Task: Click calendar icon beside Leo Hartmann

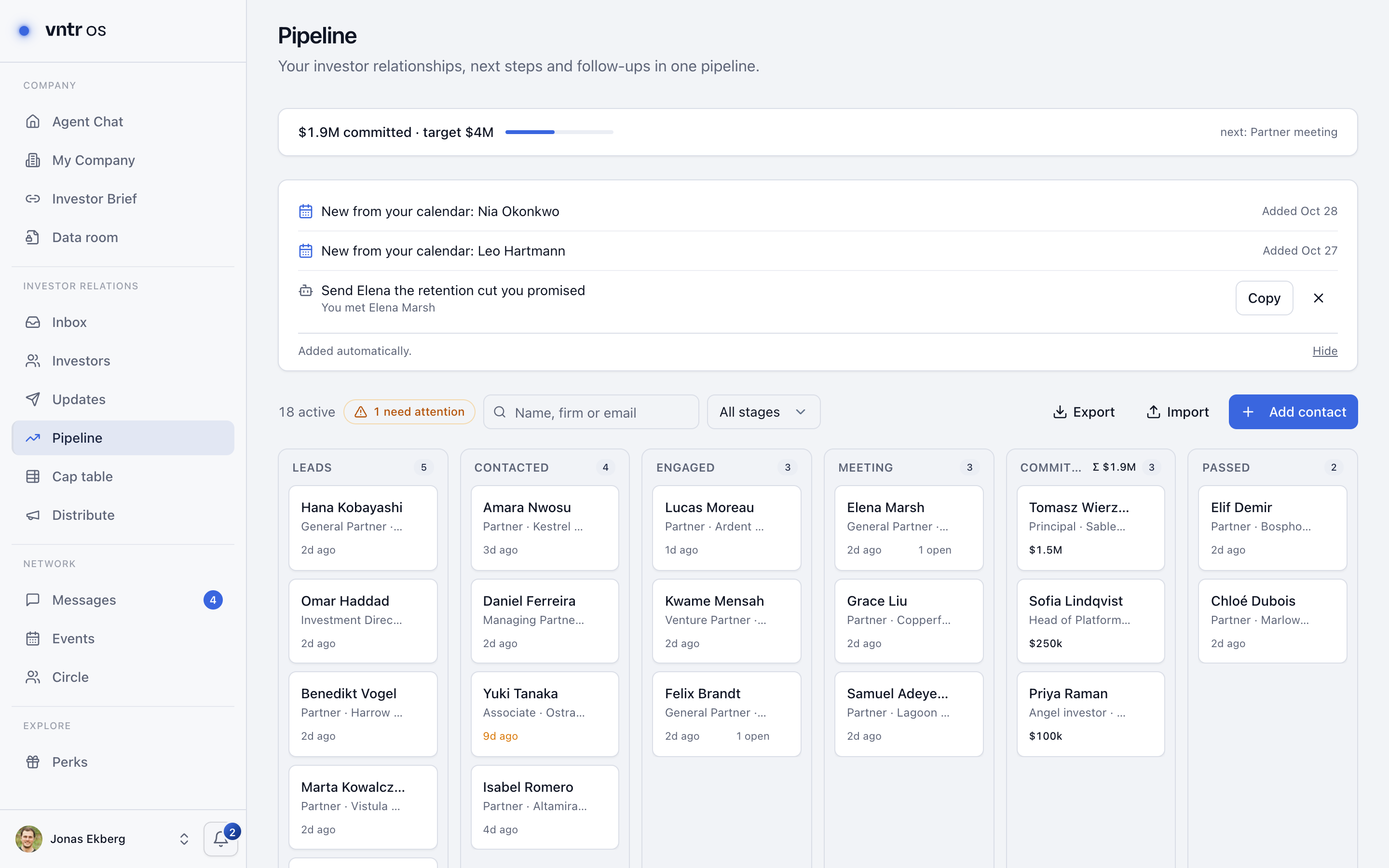Action: coord(306,251)
